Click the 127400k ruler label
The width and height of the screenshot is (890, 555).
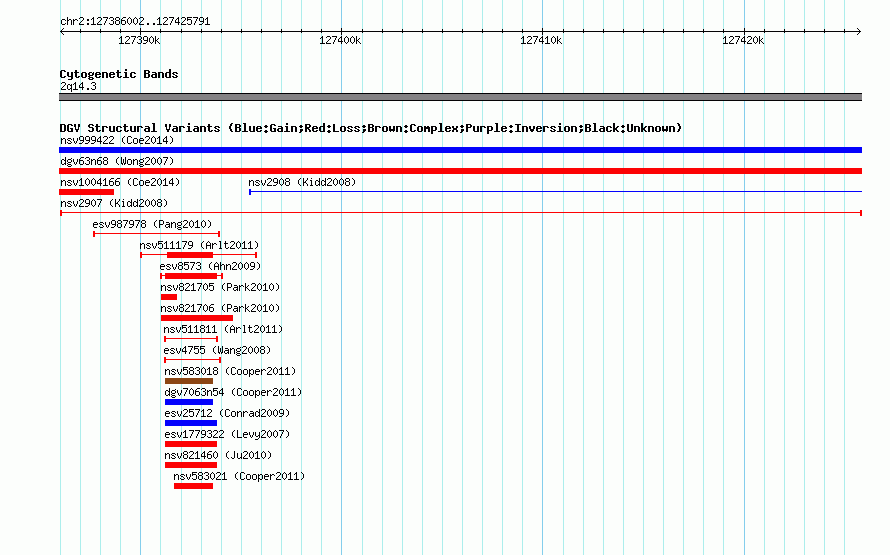pos(340,40)
